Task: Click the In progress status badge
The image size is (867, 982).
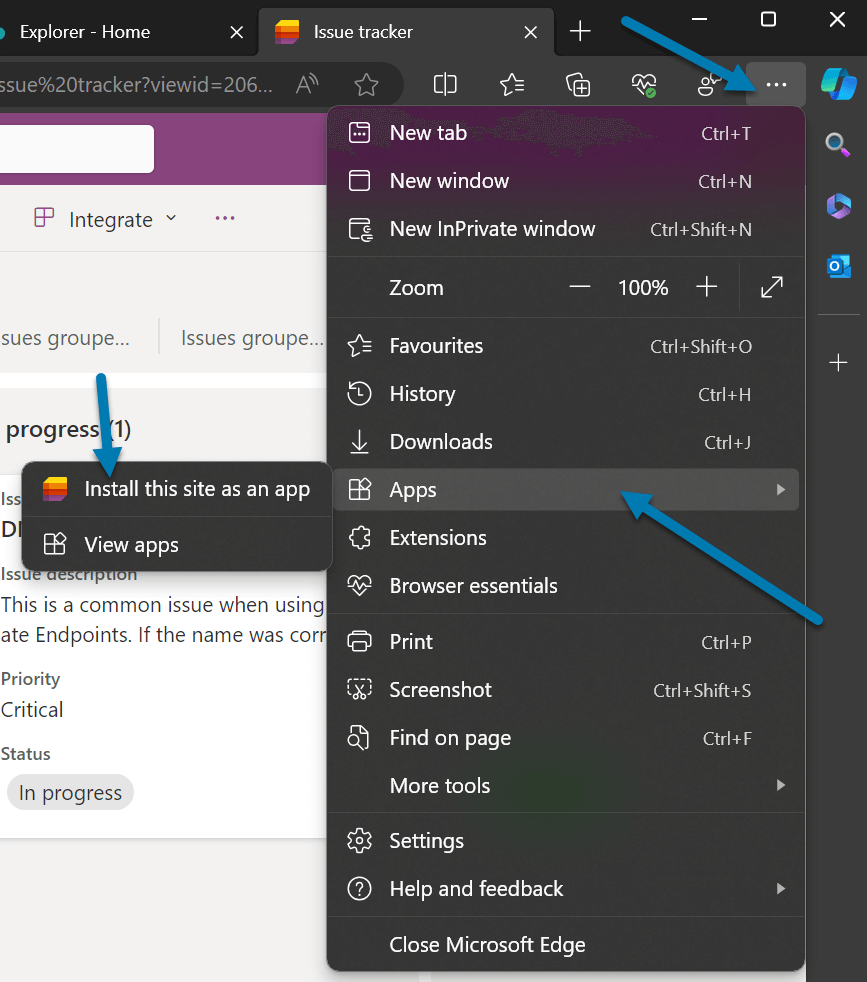Action: click(x=70, y=792)
